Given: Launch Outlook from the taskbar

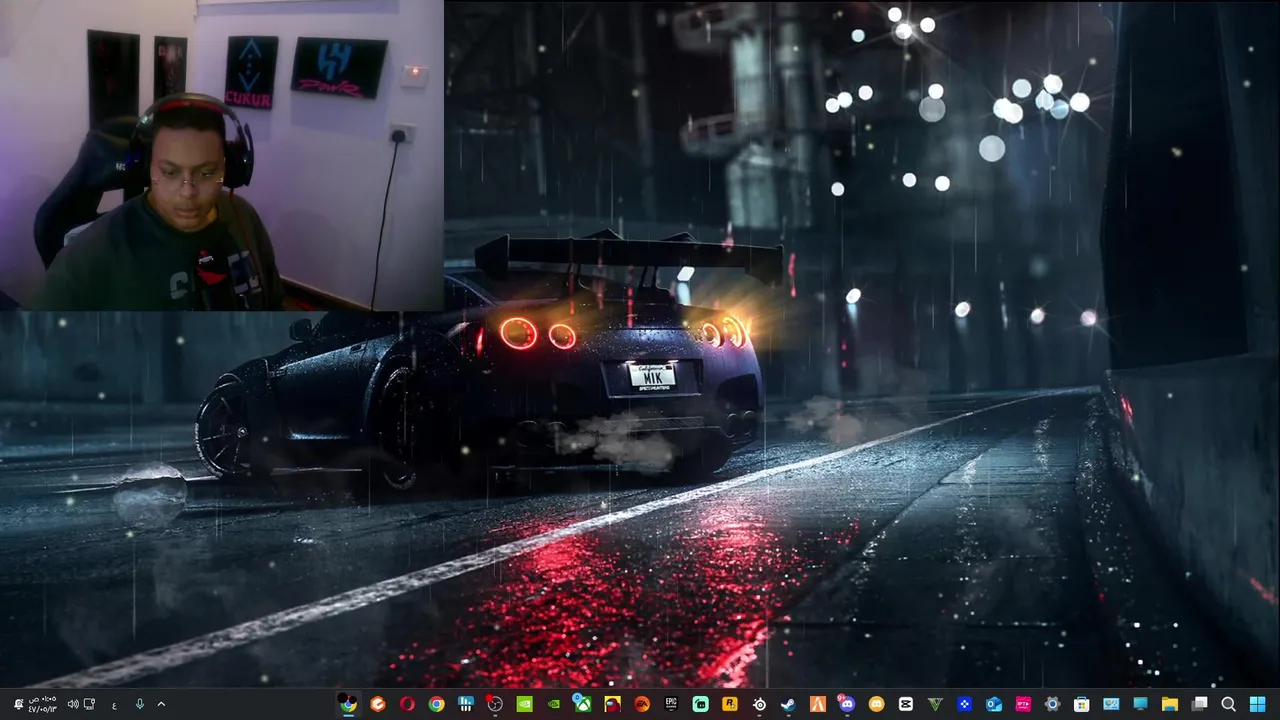Looking at the screenshot, I should (x=993, y=704).
